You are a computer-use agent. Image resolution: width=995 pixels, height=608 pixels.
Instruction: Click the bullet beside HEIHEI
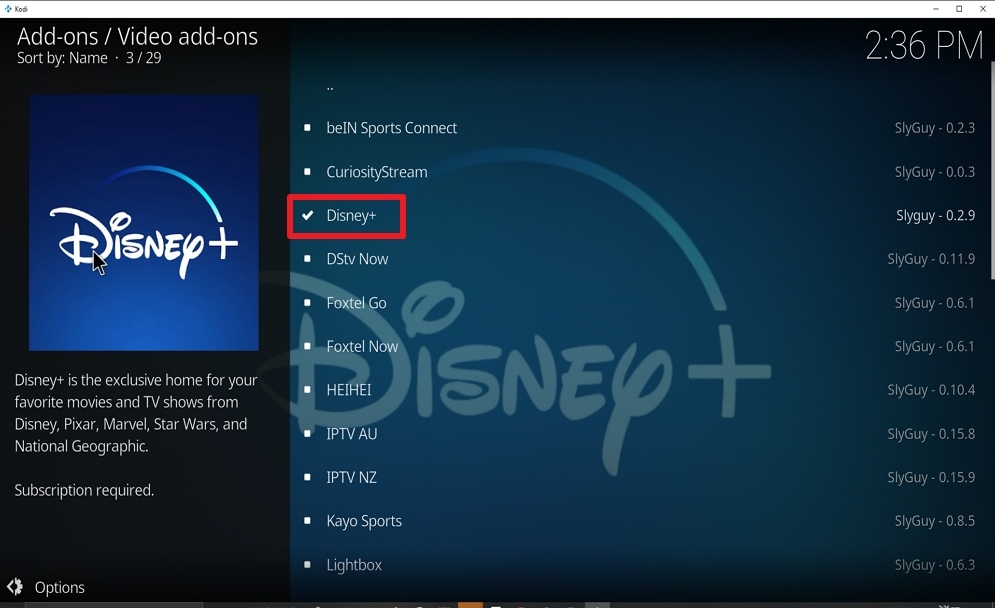[x=308, y=390]
